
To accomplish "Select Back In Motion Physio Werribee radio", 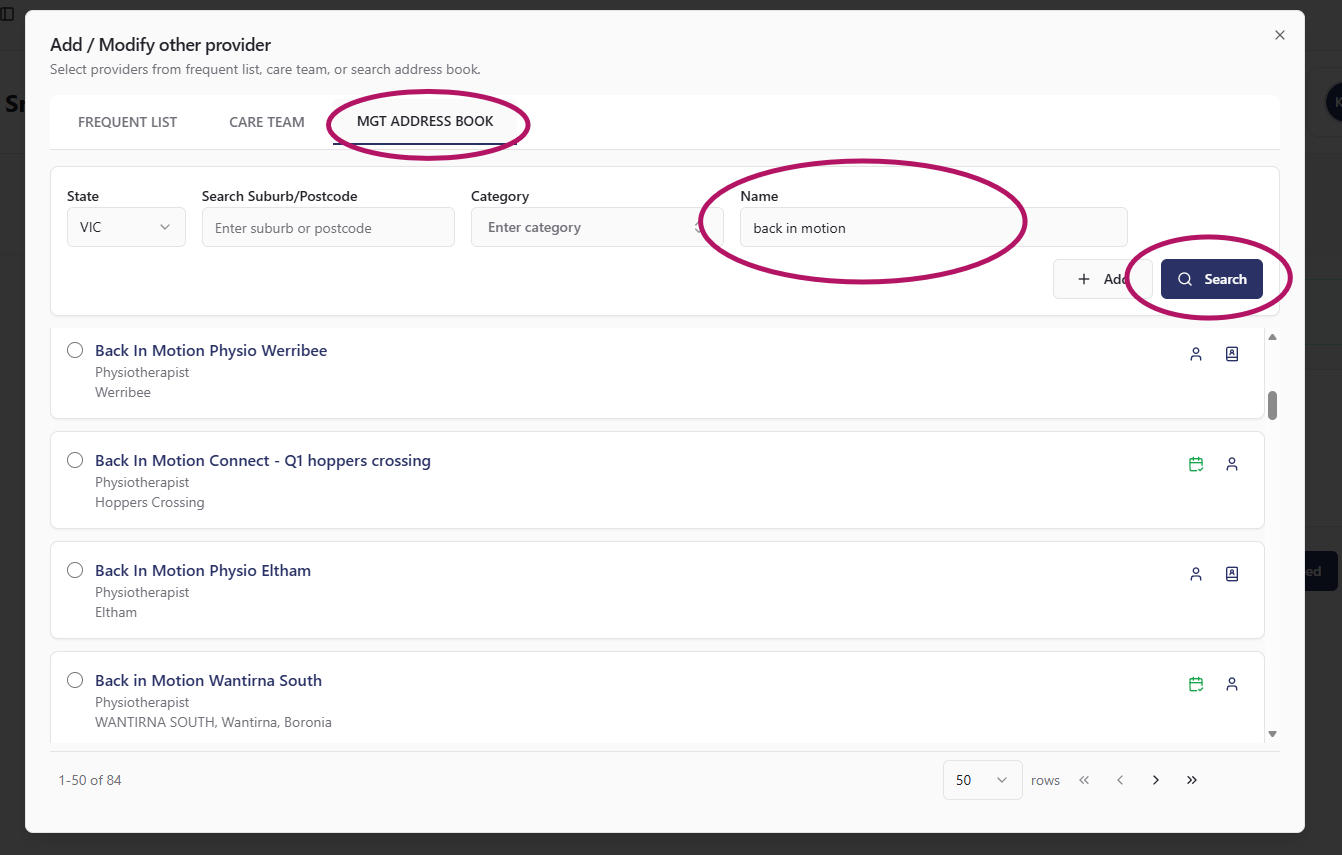I will [x=75, y=350].
